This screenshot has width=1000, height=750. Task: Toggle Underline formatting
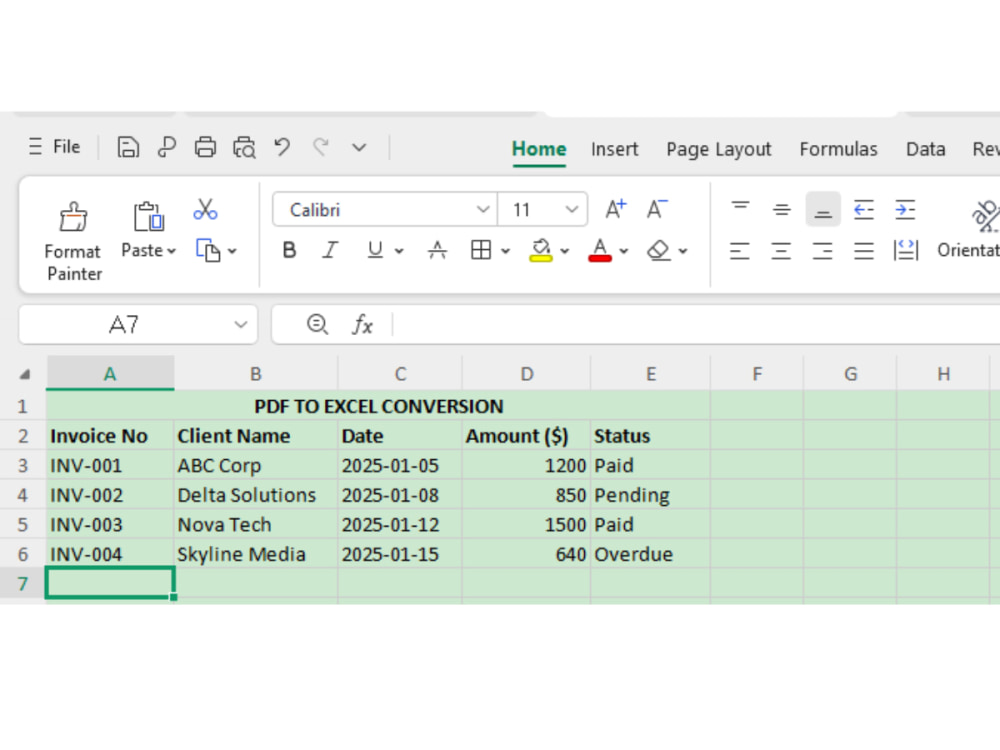pos(375,250)
